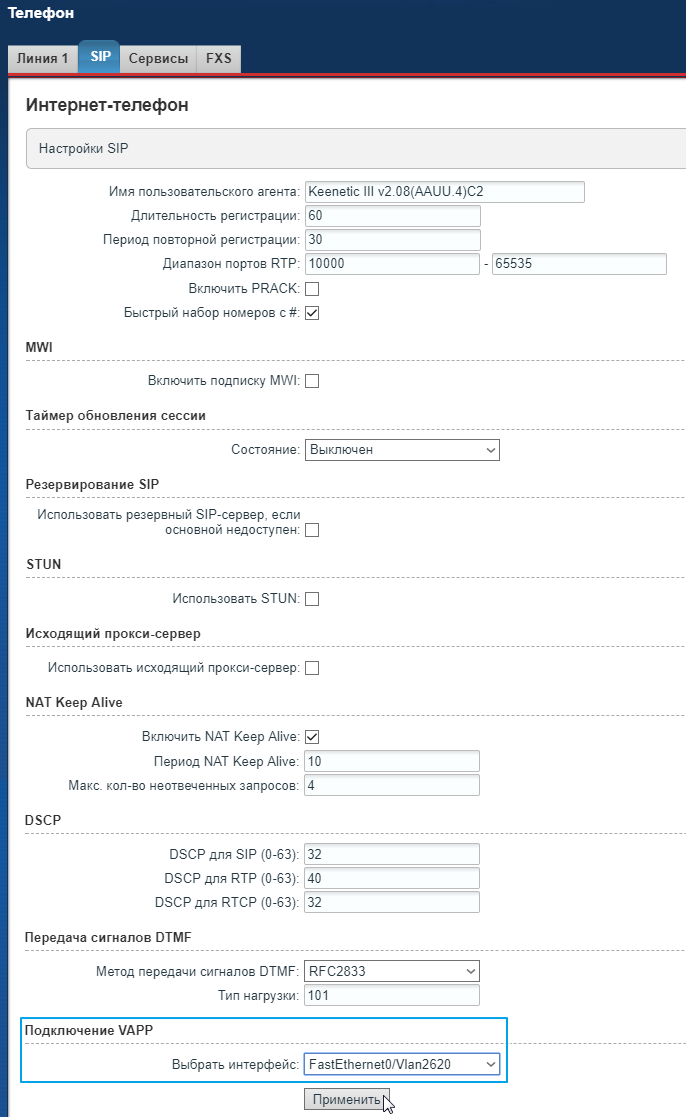The image size is (686, 1117).
Task: Switch to the Линия 1 tab
Action: tap(42, 58)
